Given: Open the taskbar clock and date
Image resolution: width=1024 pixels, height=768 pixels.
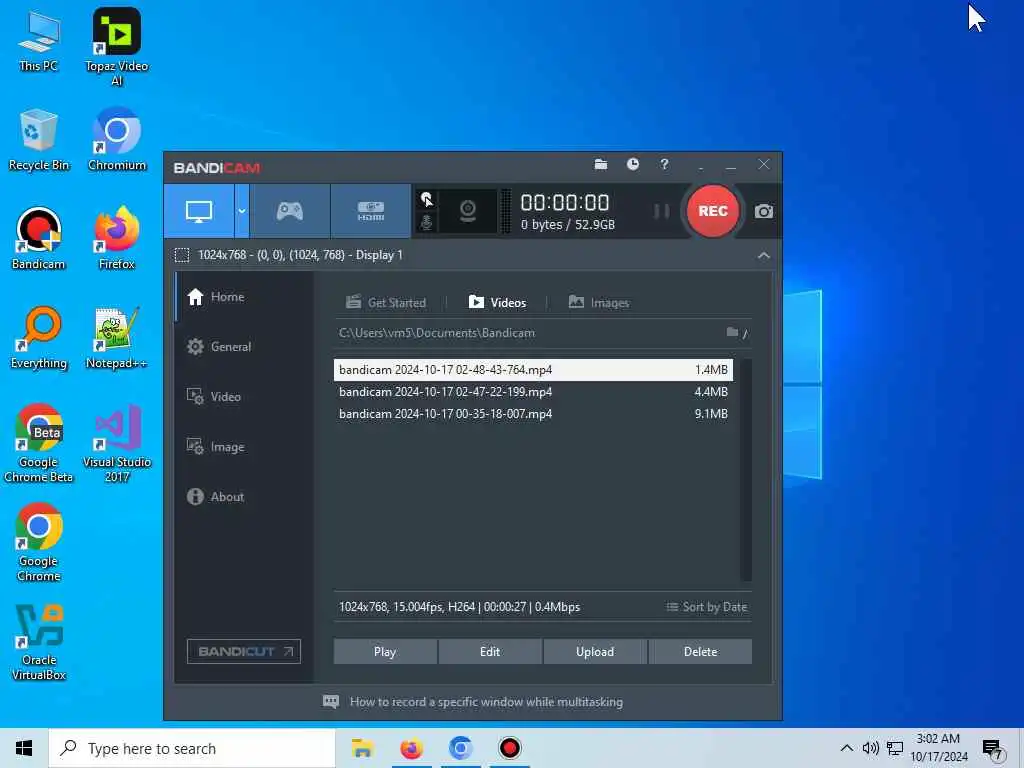Looking at the screenshot, I should 938,748.
